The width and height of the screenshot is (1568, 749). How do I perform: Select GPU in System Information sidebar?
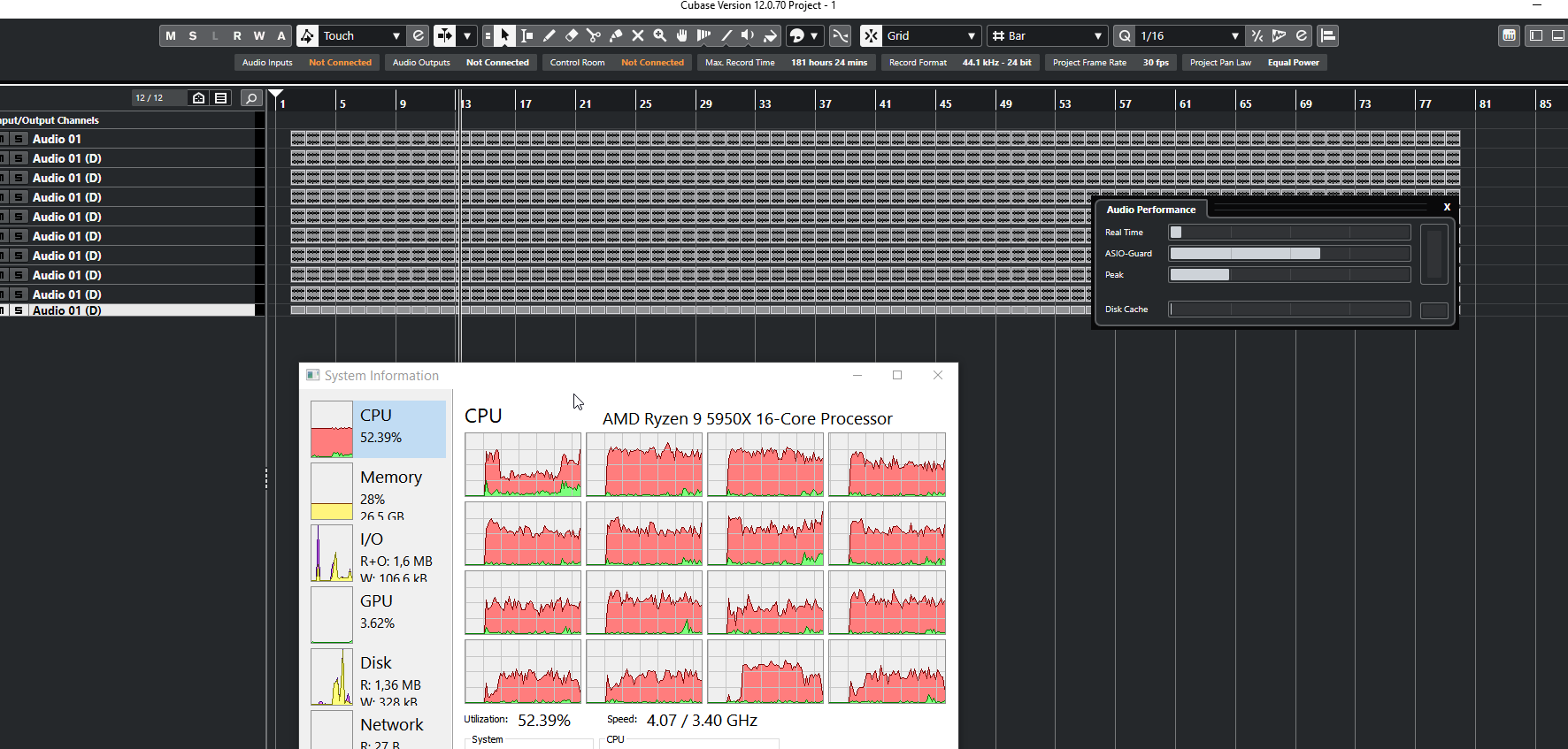point(379,615)
